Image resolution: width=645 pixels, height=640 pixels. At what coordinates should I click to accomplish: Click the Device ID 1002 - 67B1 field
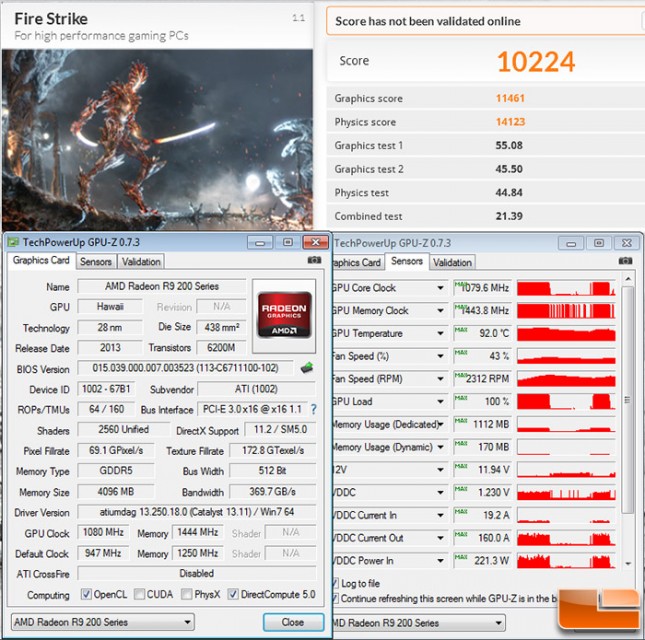(x=106, y=389)
